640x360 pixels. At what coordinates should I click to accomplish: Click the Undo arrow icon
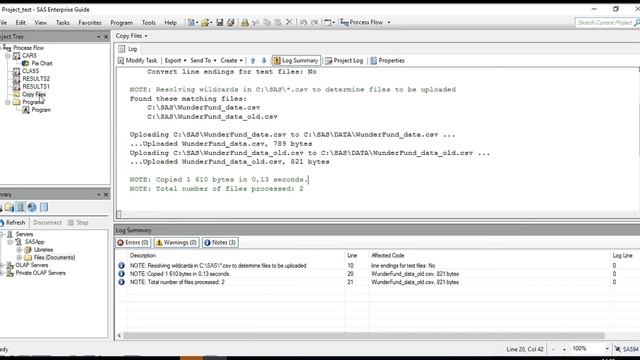[x=303, y=22]
